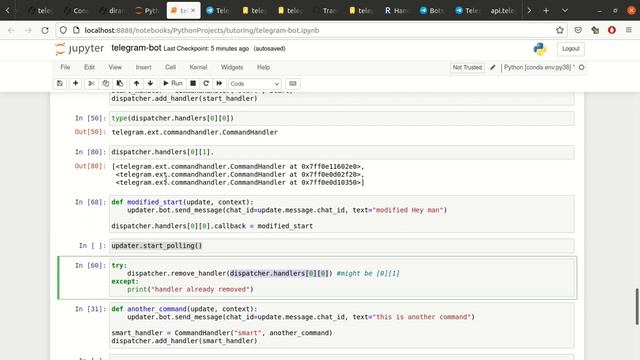640x360 pixels.
Task: Bookmark this page with the star icon
Action: pyautogui.click(x=560, y=30)
